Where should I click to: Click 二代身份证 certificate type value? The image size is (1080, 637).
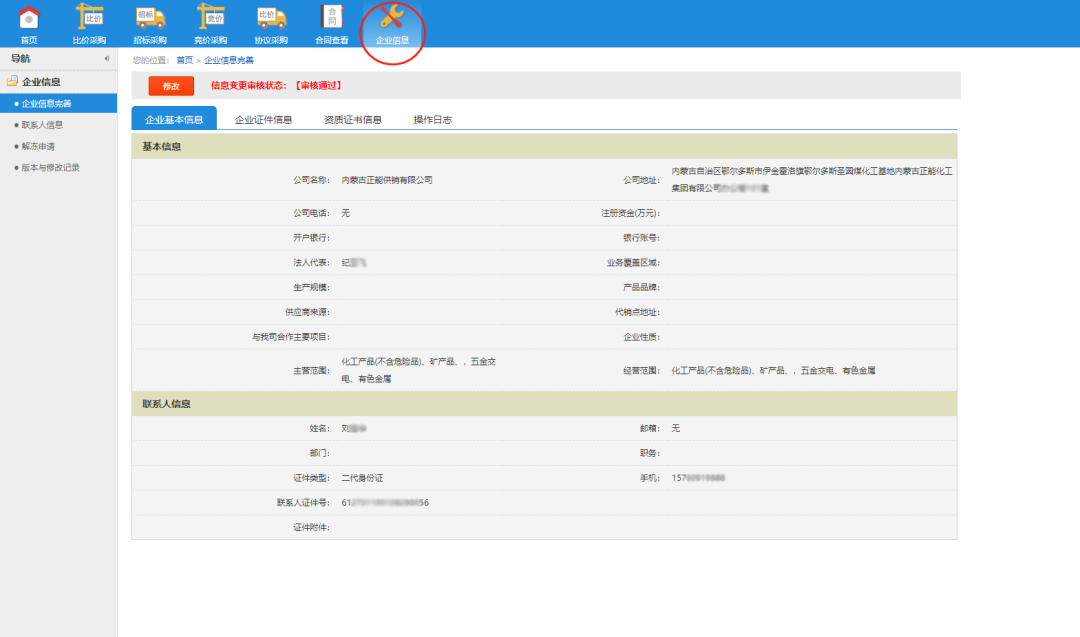coord(362,478)
